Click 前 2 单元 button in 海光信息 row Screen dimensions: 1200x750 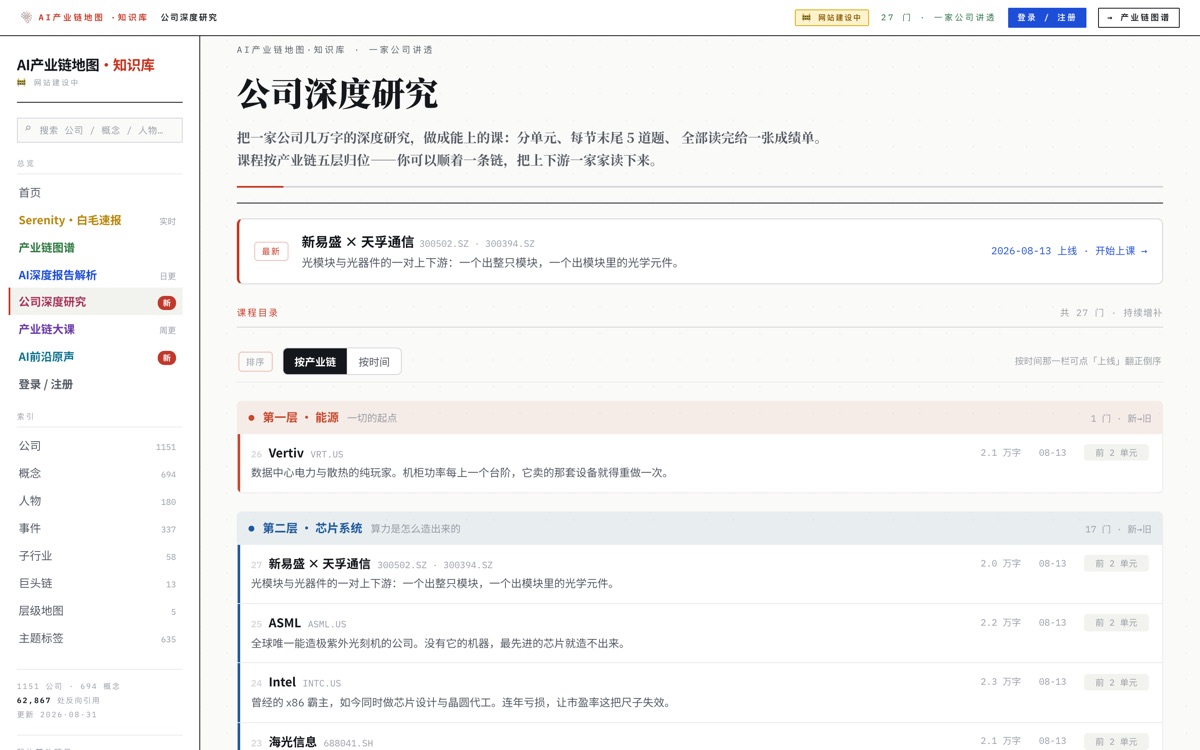coord(1116,741)
